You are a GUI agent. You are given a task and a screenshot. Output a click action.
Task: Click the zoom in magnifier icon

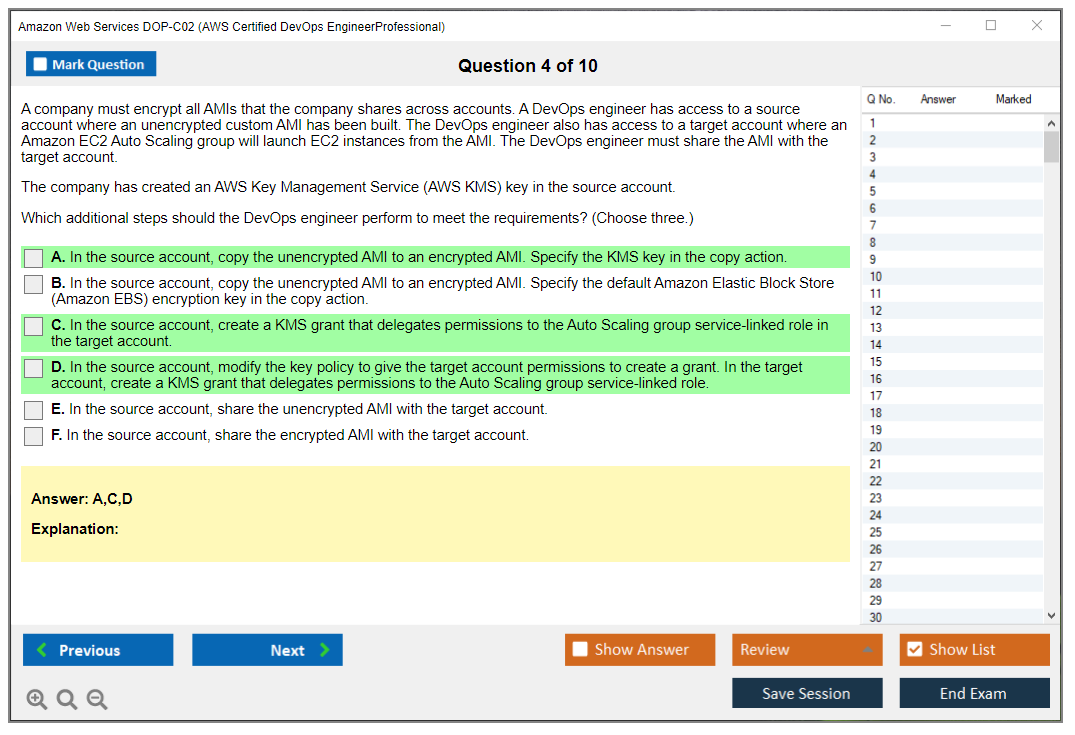pyautogui.click(x=37, y=700)
